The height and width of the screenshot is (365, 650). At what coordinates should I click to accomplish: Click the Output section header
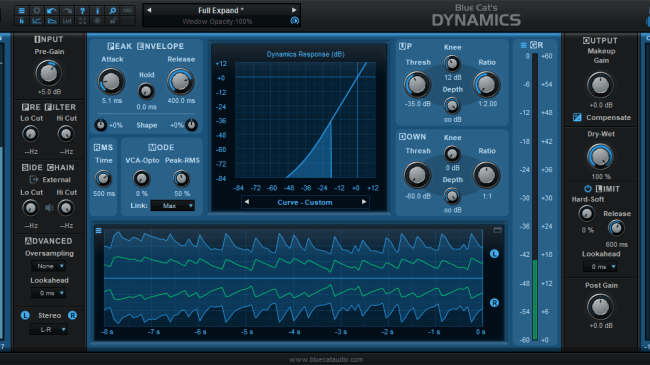pyautogui.click(x=600, y=41)
